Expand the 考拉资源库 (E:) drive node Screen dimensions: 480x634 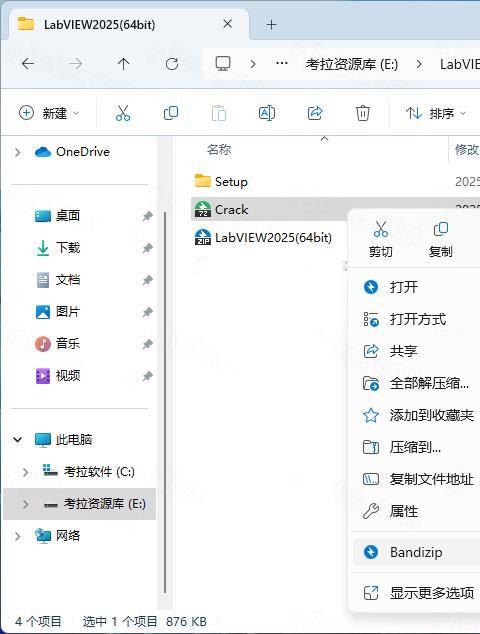25,504
